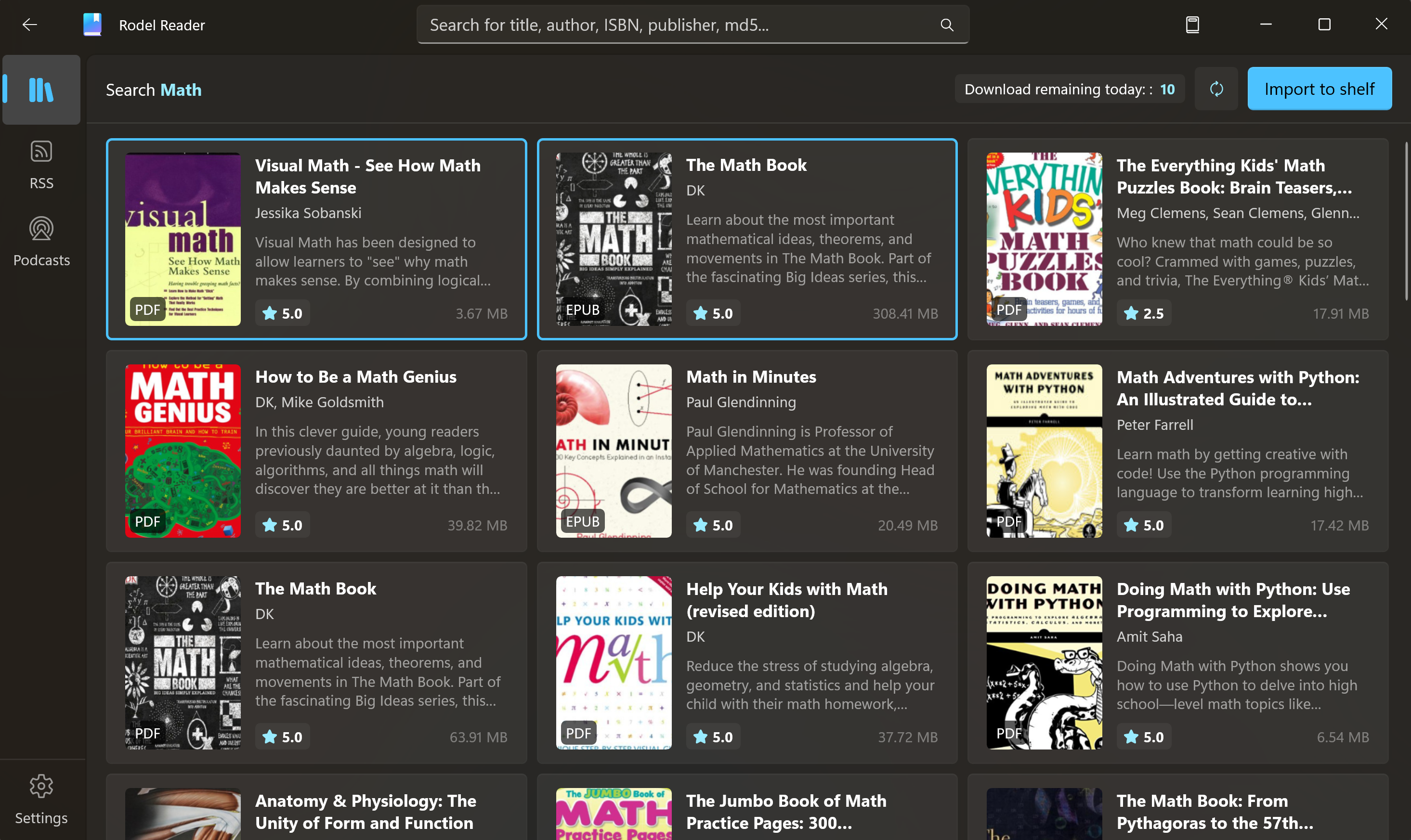Click file size 6.54 MB
The width and height of the screenshot is (1411, 840).
pyautogui.click(x=1343, y=737)
